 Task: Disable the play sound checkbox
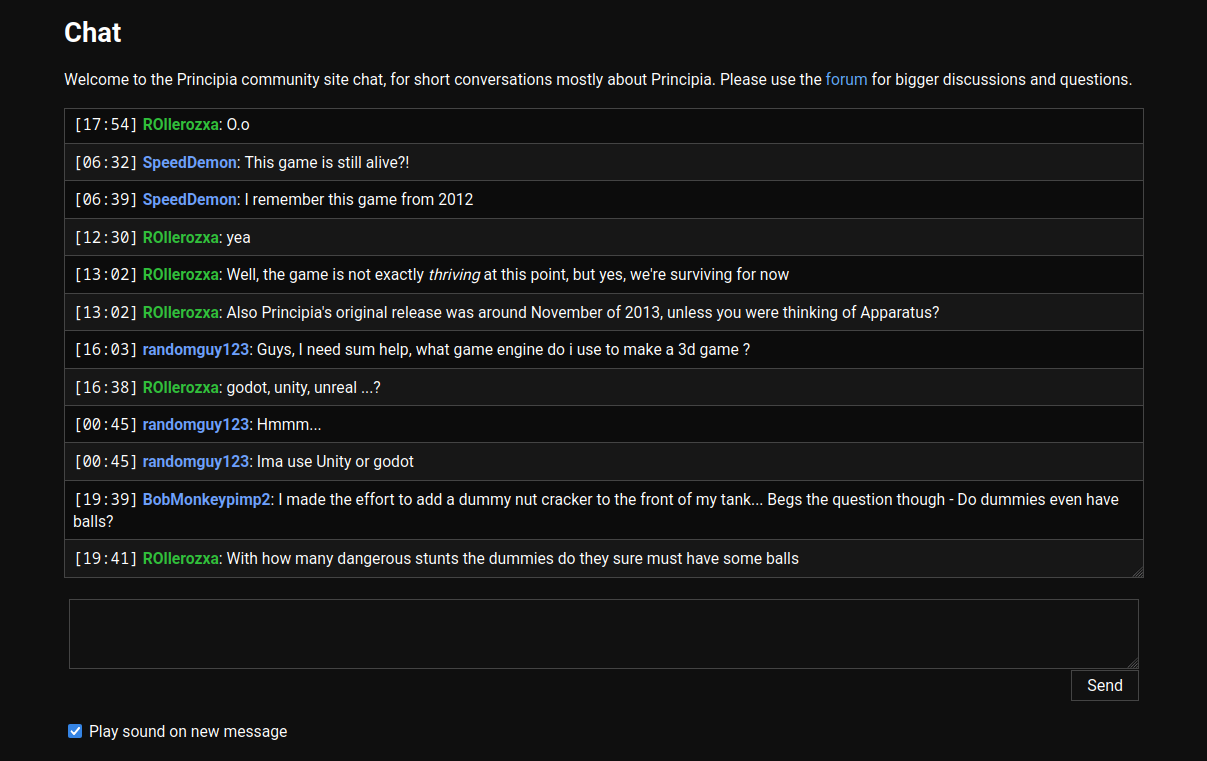[x=75, y=731]
